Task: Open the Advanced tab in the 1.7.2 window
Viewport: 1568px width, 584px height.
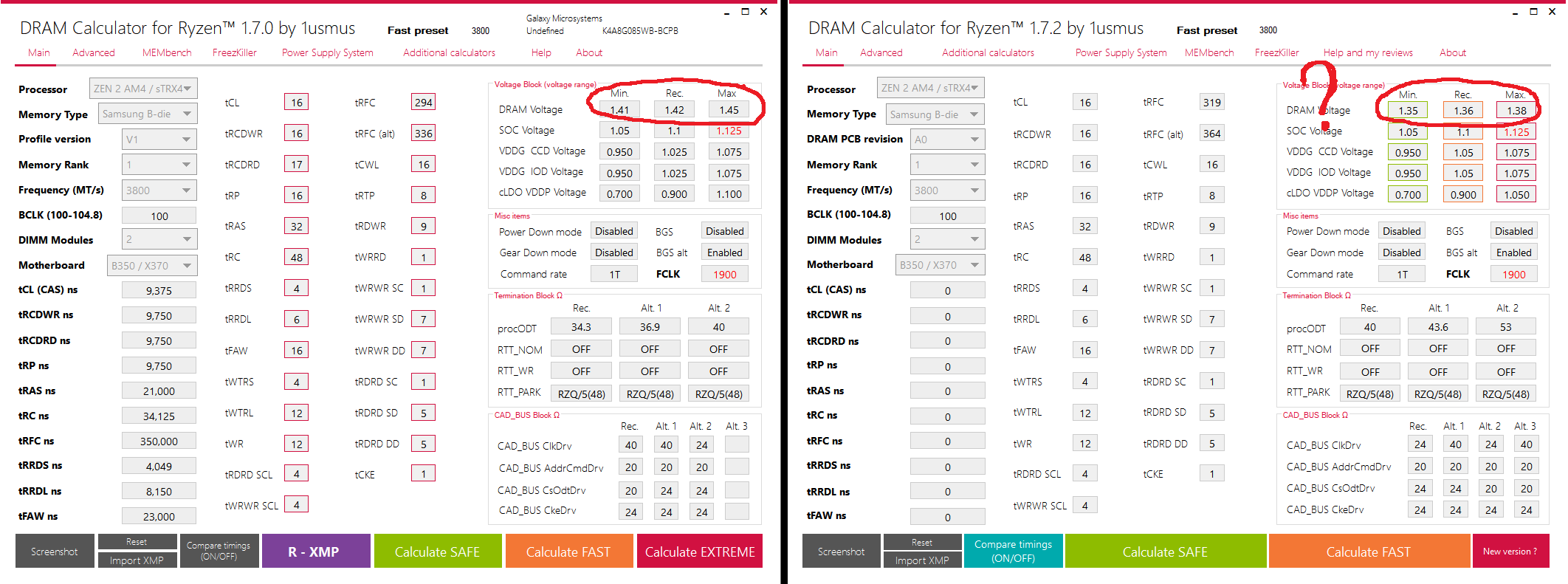Action: click(x=881, y=52)
